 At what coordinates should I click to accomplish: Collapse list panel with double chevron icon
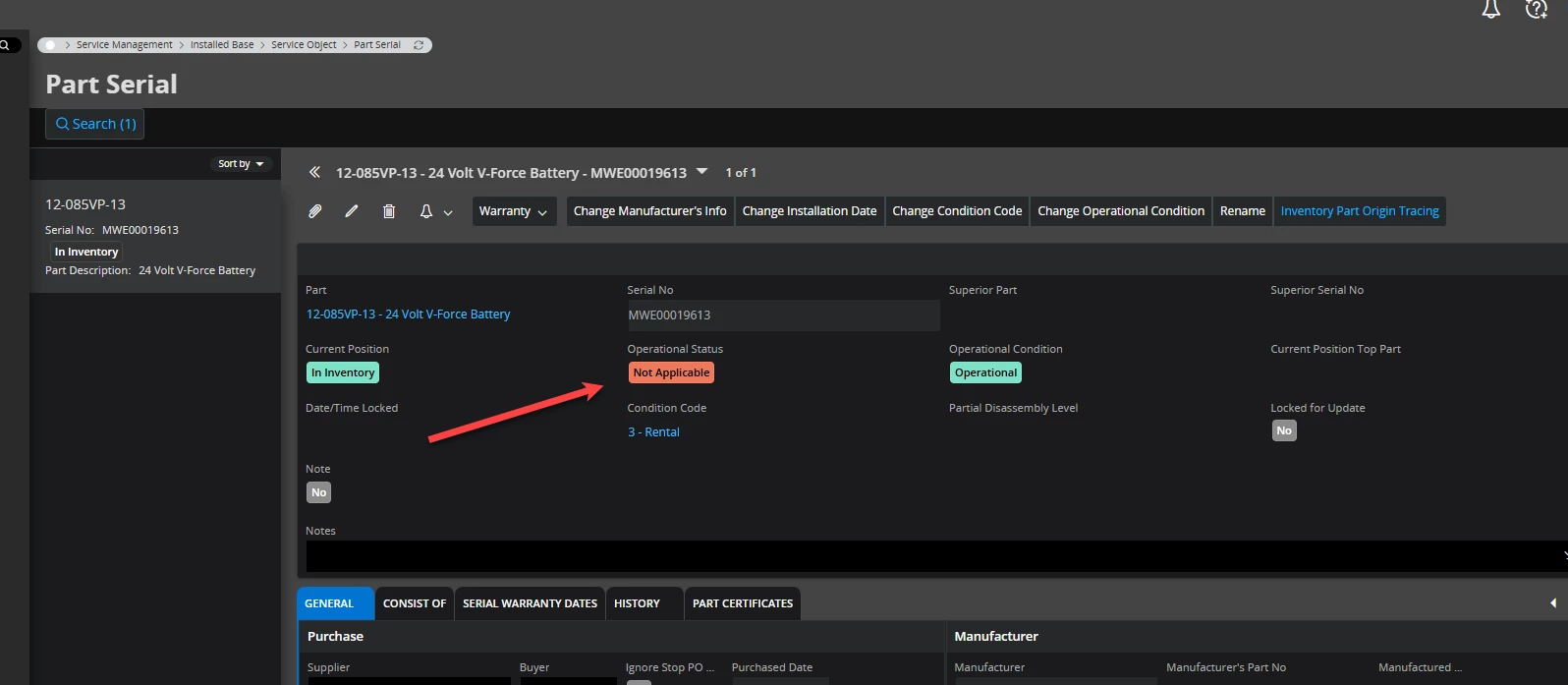pyautogui.click(x=314, y=172)
